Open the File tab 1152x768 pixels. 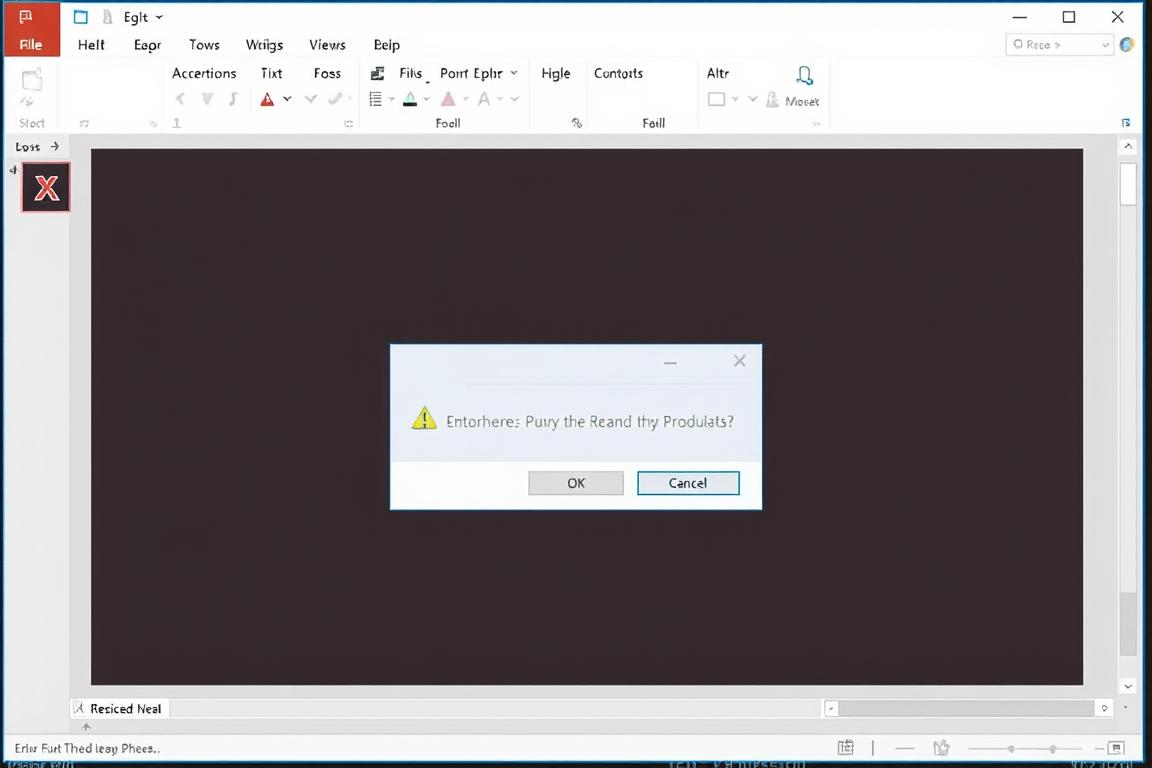30,44
